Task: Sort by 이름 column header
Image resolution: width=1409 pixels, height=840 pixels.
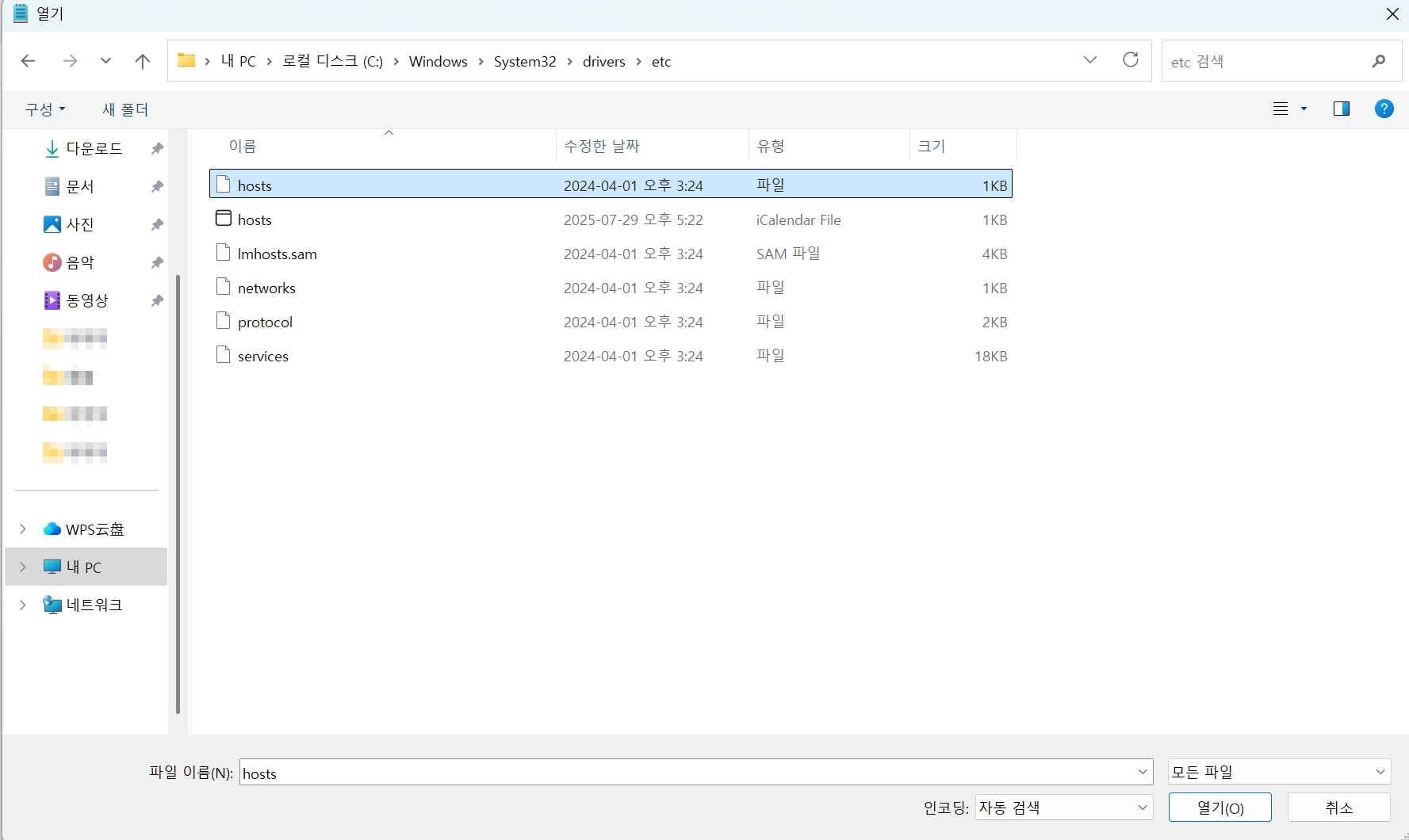Action: coord(243,146)
